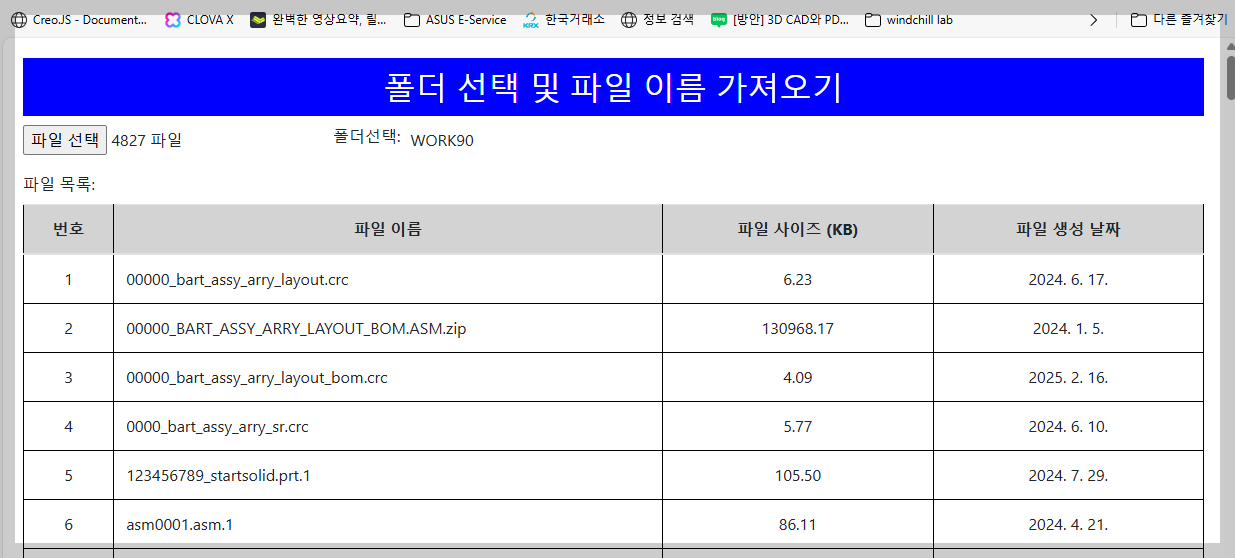This screenshot has width=1235, height=558.
Task: Click the size value 4.09
Action: coord(798,378)
